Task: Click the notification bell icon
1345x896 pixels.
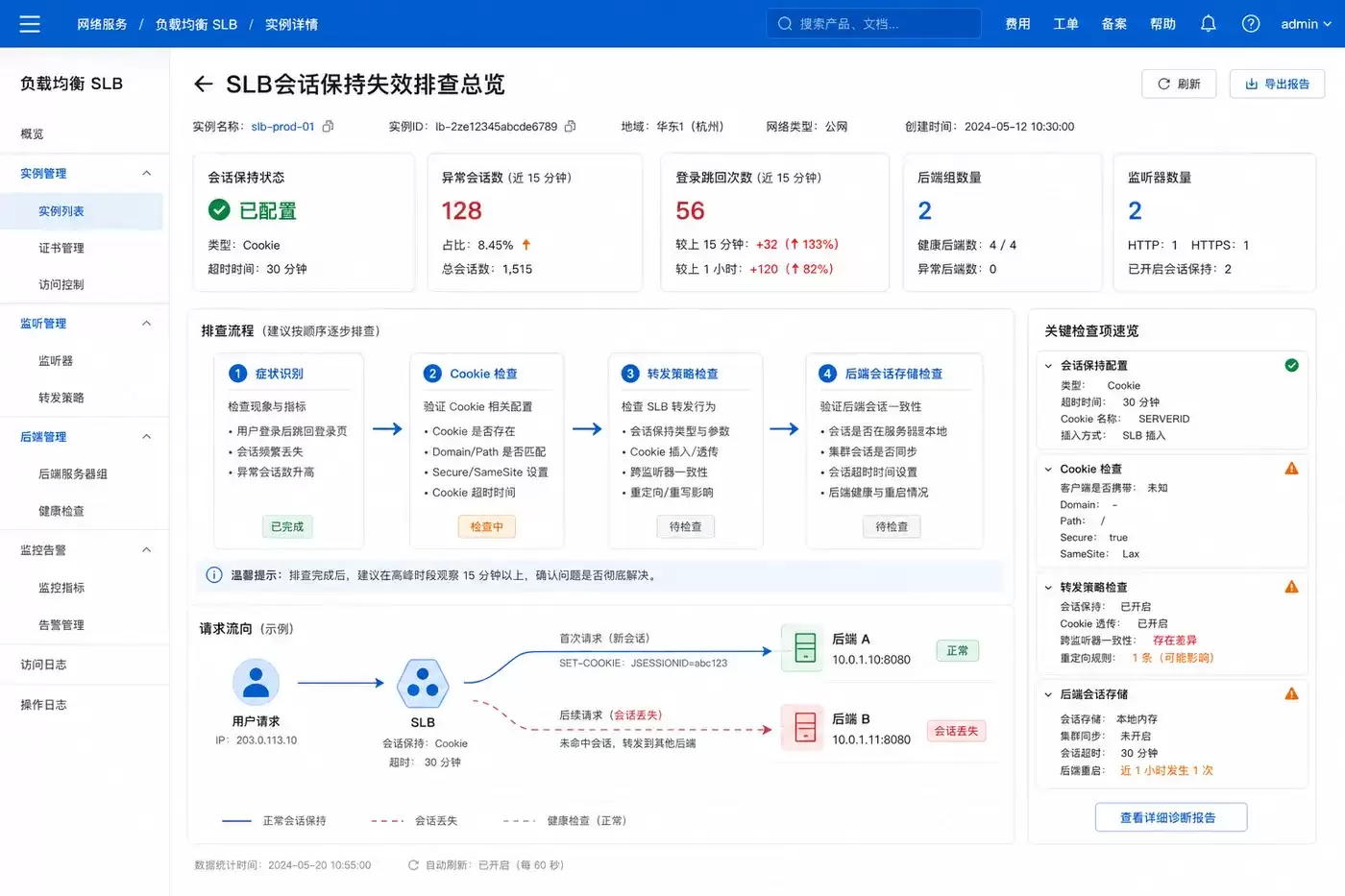Action: pos(1209,24)
